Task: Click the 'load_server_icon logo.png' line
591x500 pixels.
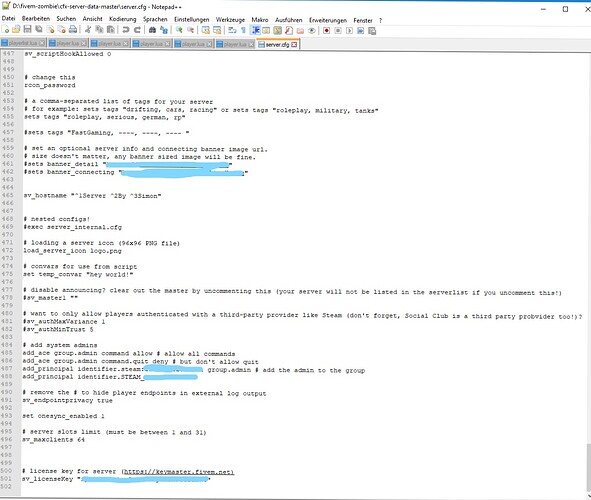Action: (72, 251)
